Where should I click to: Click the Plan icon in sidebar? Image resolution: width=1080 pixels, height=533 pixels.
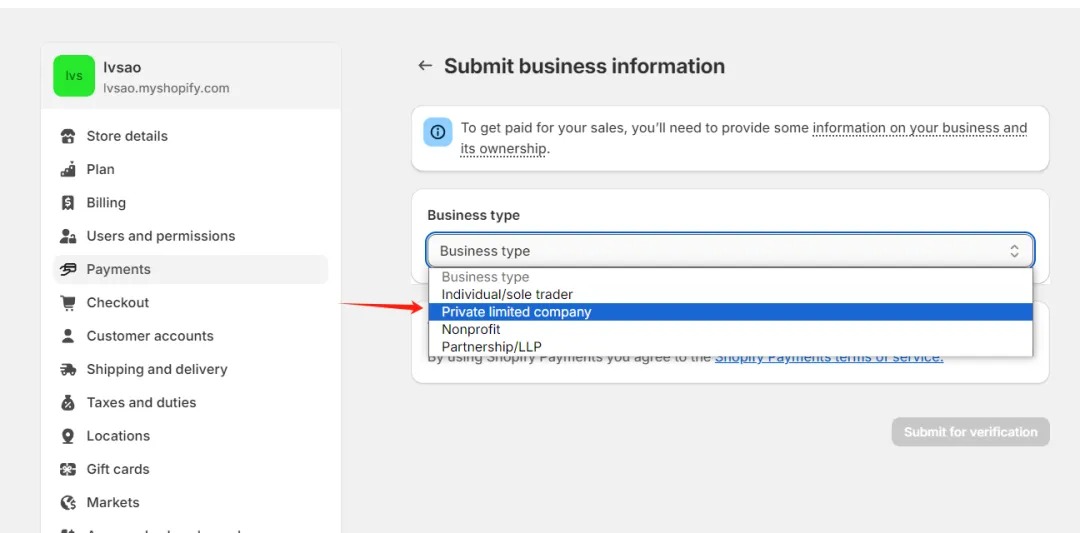point(68,170)
